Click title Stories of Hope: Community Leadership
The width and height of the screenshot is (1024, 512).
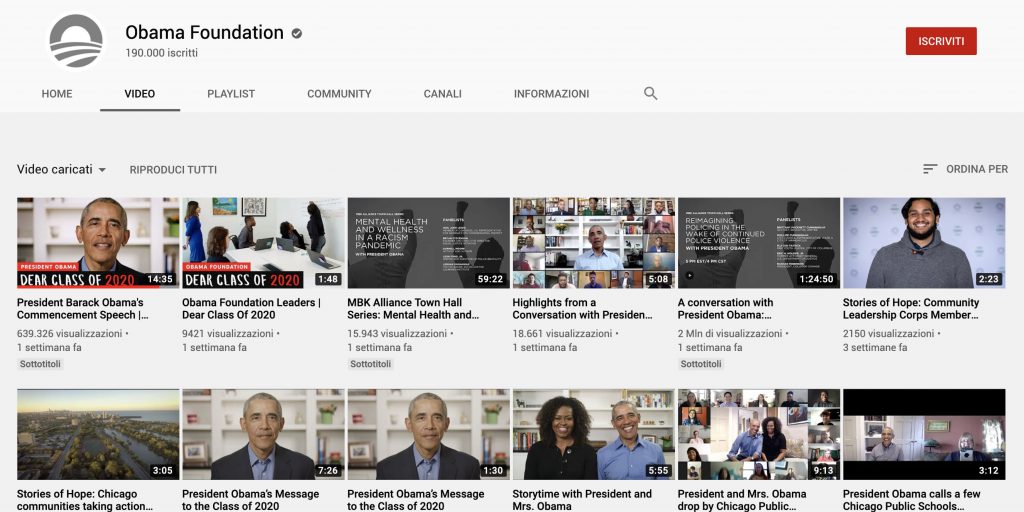pyautogui.click(x=911, y=308)
